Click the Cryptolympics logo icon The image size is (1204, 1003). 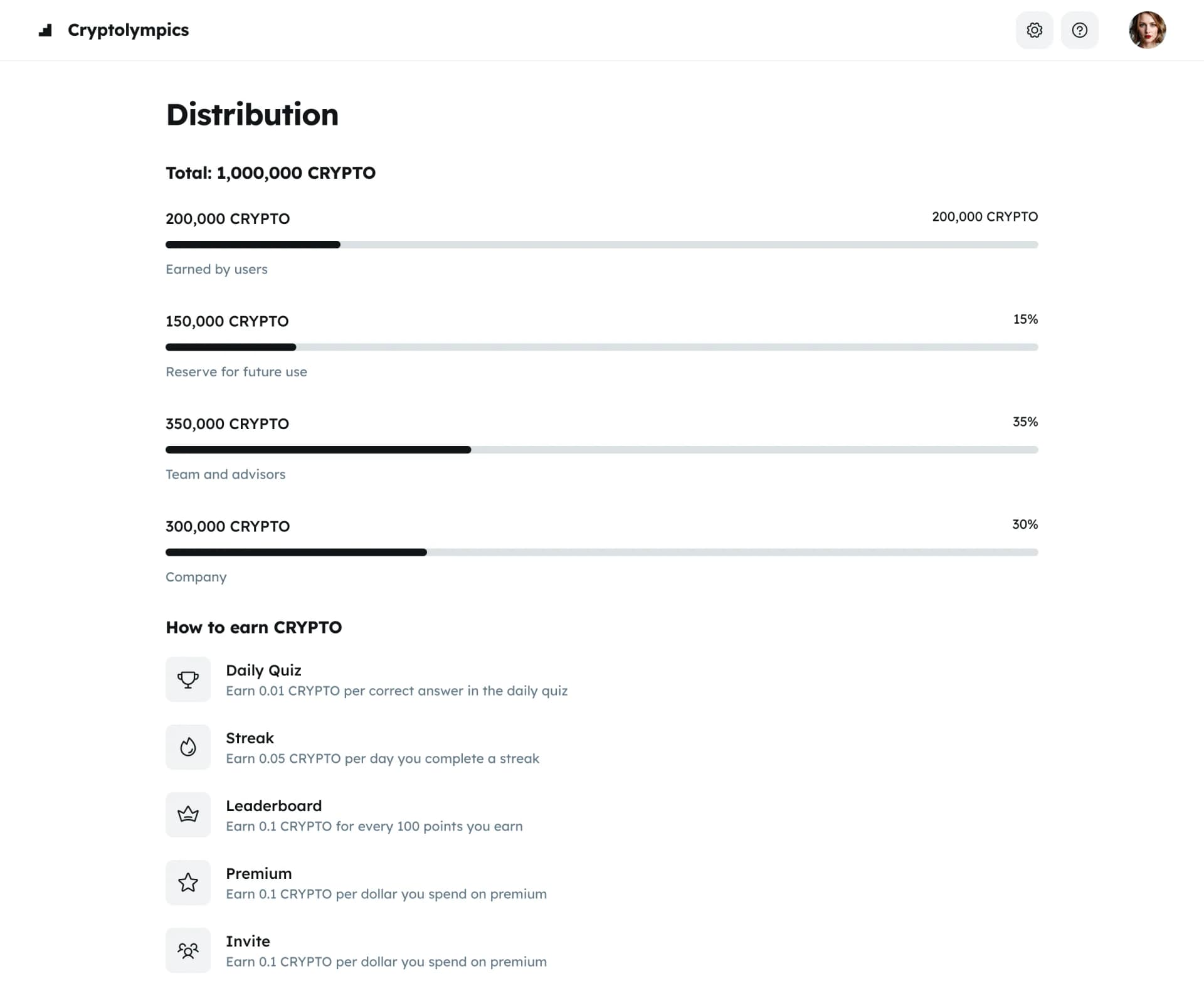click(45, 30)
